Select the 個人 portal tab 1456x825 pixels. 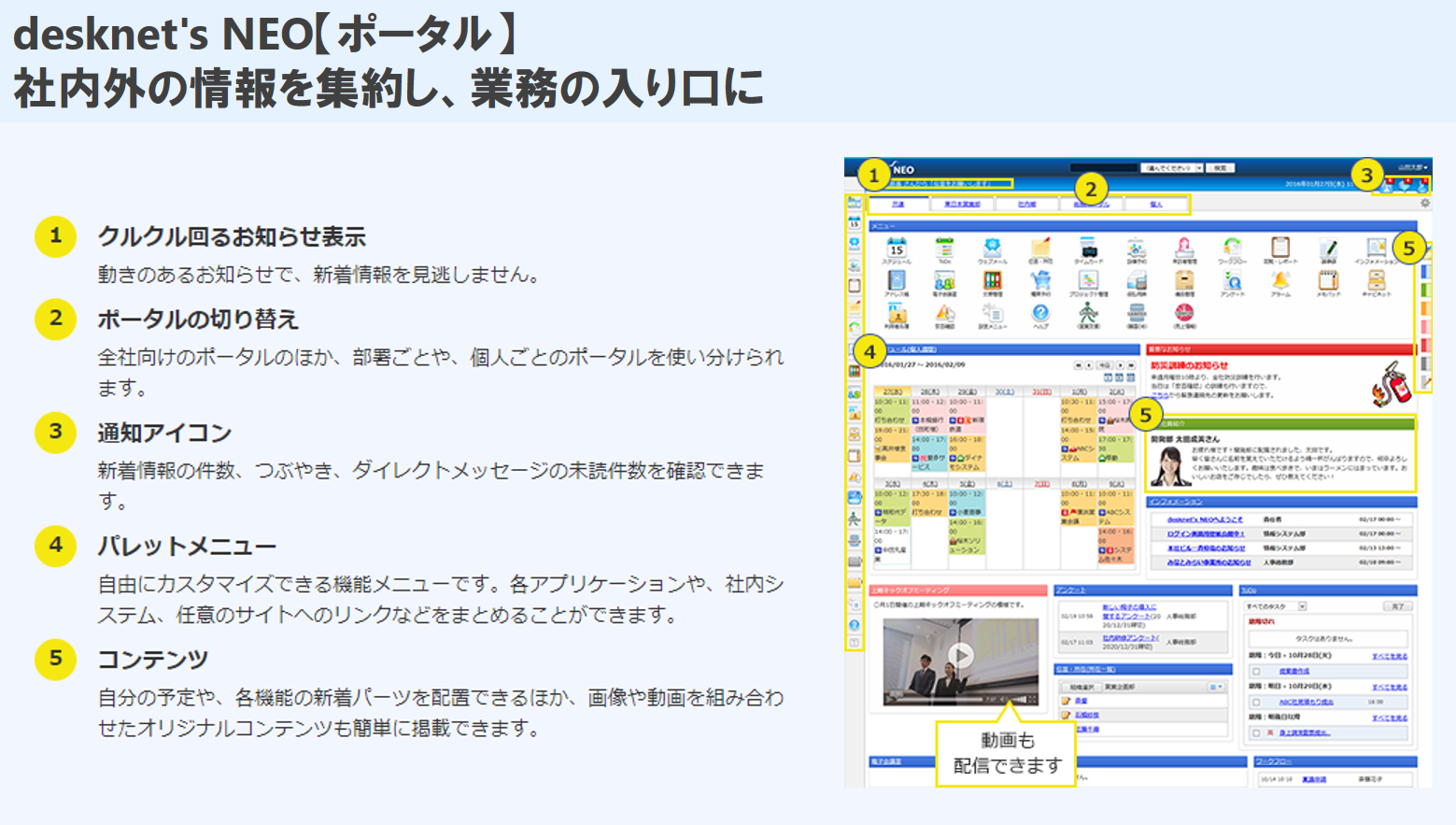[x=1155, y=204]
